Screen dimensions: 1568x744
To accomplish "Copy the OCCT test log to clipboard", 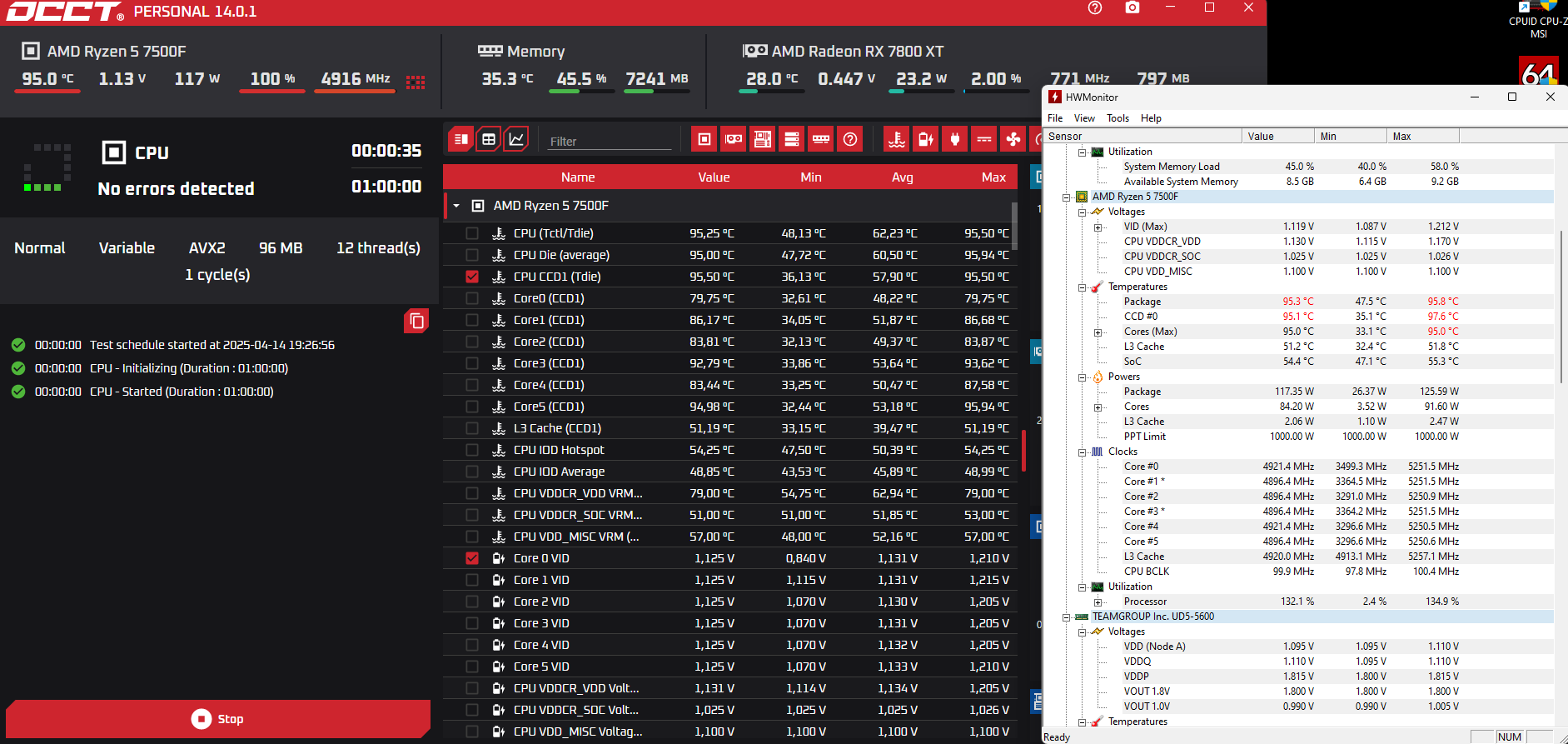I will pyautogui.click(x=416, y=321).
